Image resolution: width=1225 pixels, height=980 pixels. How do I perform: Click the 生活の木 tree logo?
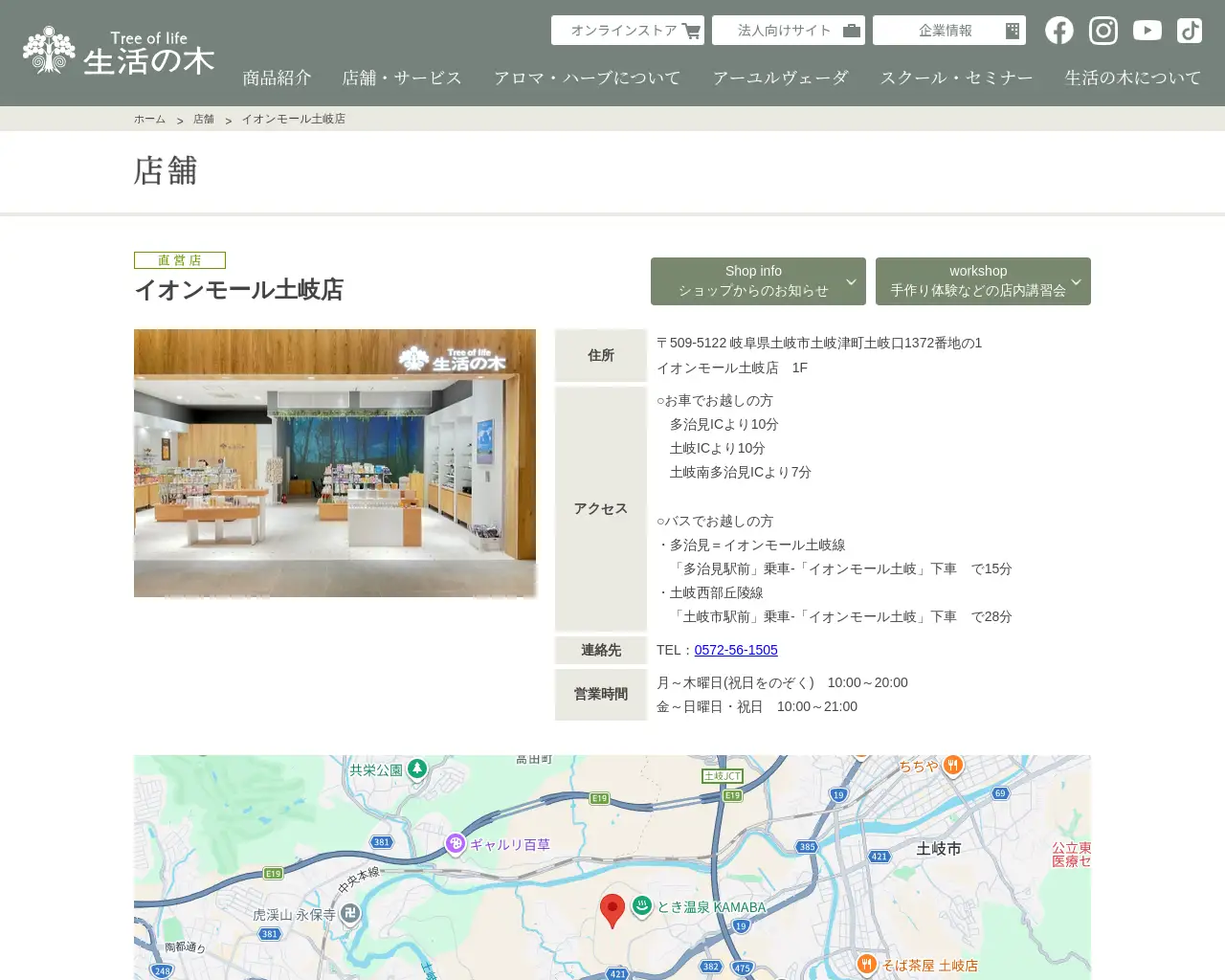point(48,46)
